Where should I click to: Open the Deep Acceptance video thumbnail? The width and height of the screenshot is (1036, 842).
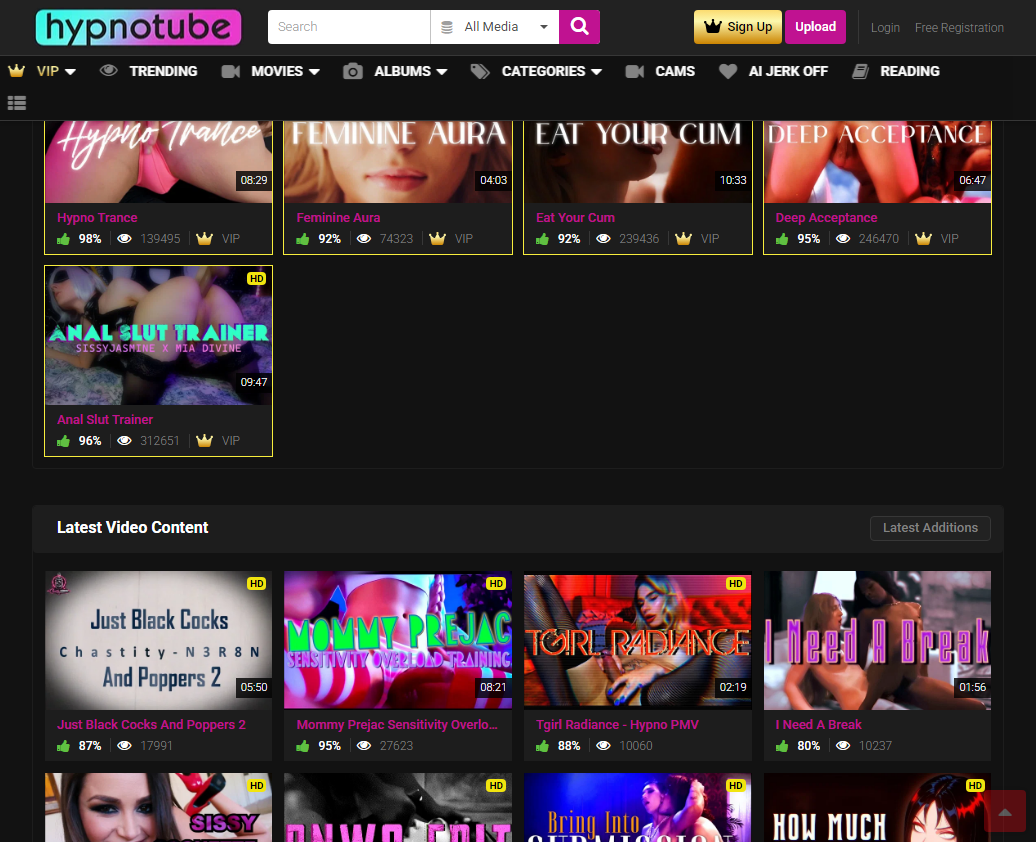click(x=877, y=161)
